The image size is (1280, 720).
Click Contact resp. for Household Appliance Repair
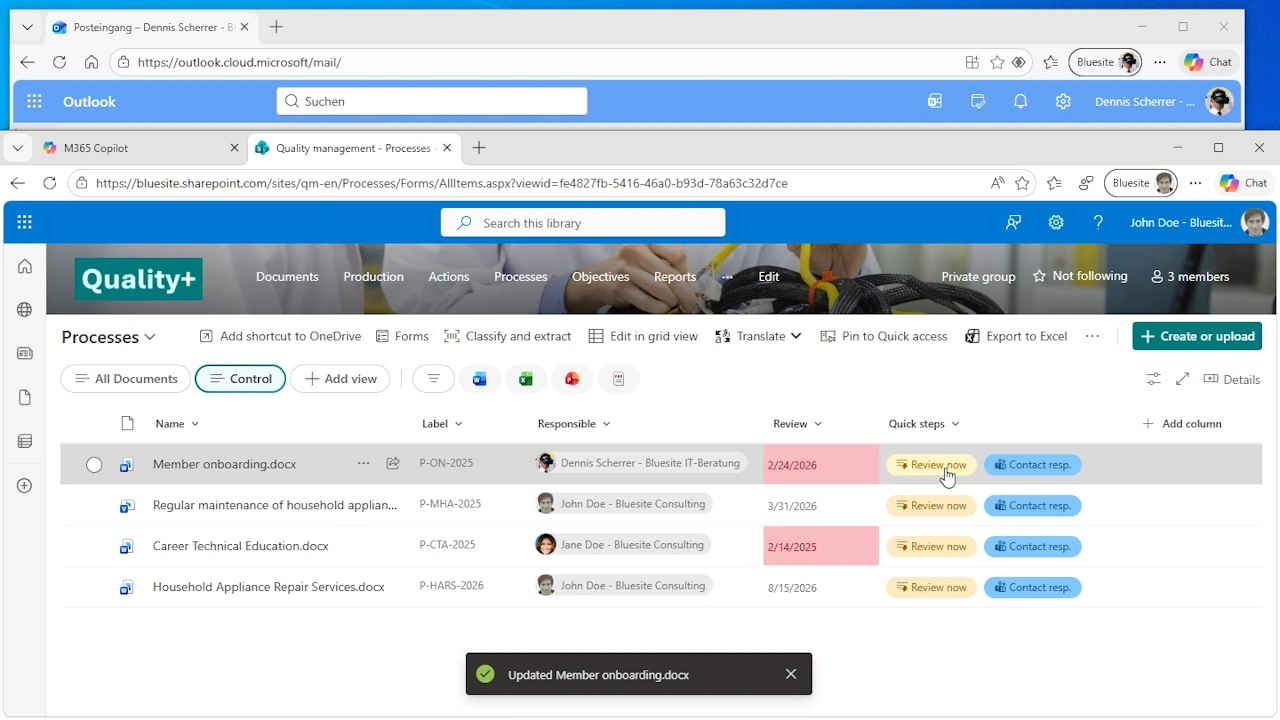coord(1032,588)
